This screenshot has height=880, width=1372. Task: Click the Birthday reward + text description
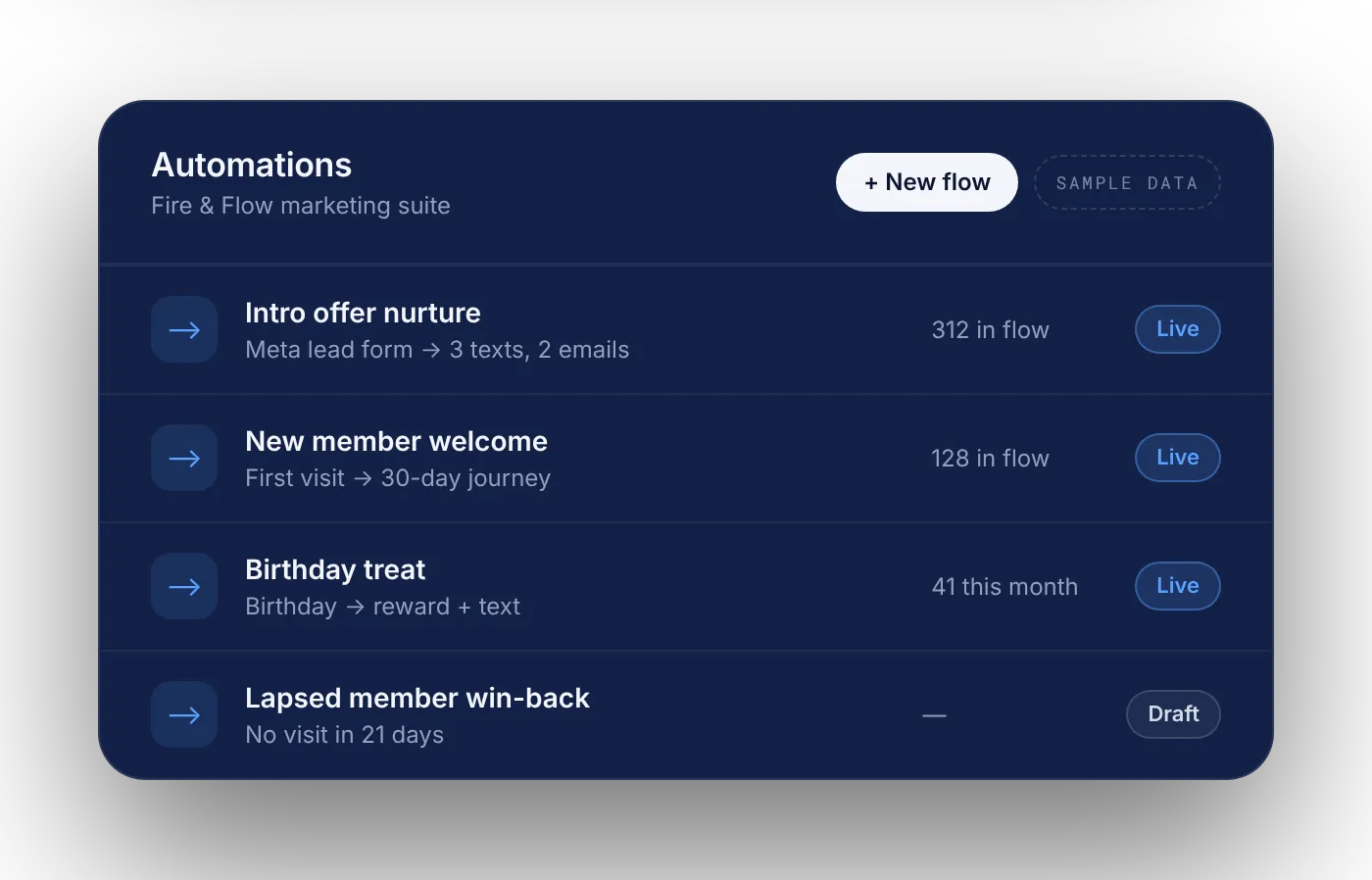382,607
